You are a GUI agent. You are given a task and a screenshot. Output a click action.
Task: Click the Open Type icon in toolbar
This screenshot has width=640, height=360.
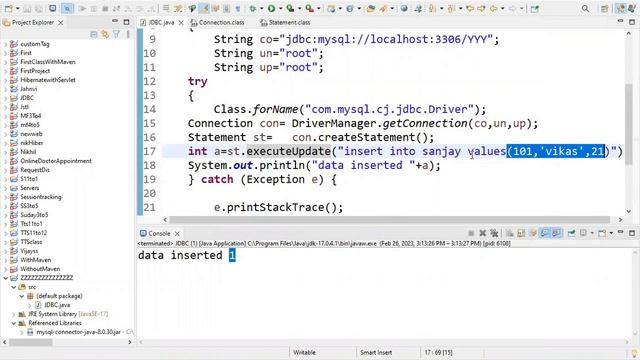[371, 9]
